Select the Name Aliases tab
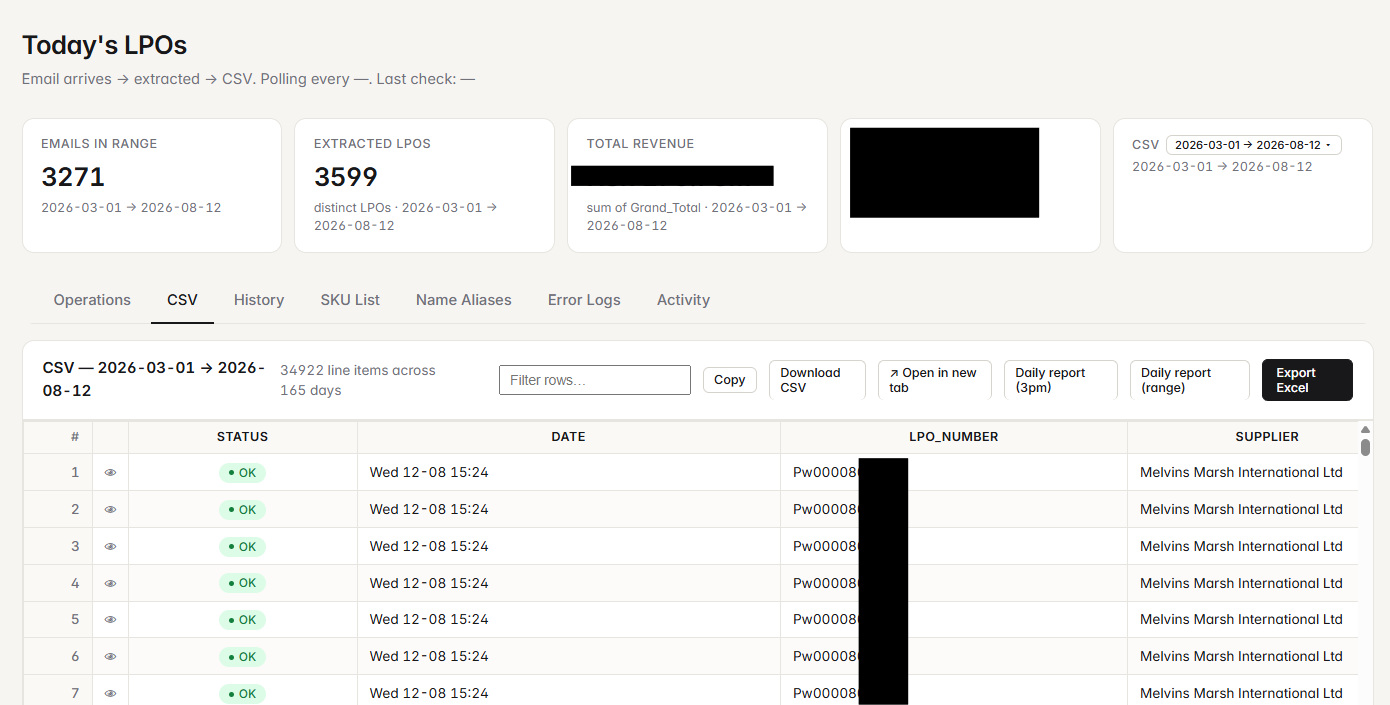This screenshot has height=705, width=1390. tap(464, 300)
